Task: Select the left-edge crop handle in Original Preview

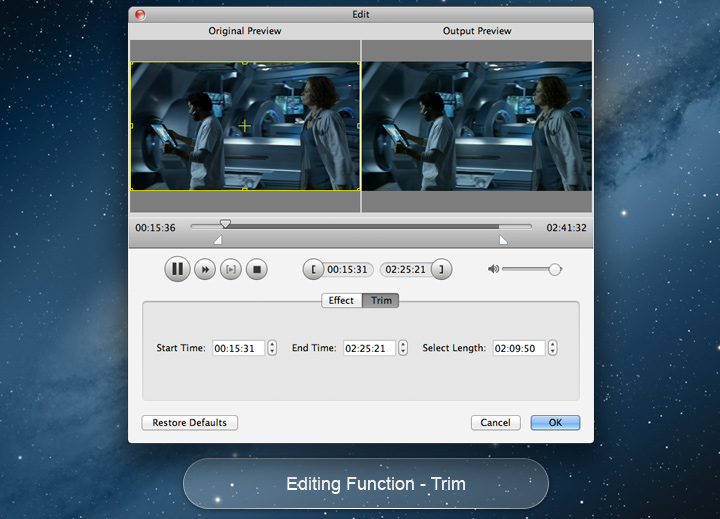Action: [x=132, y=126]
